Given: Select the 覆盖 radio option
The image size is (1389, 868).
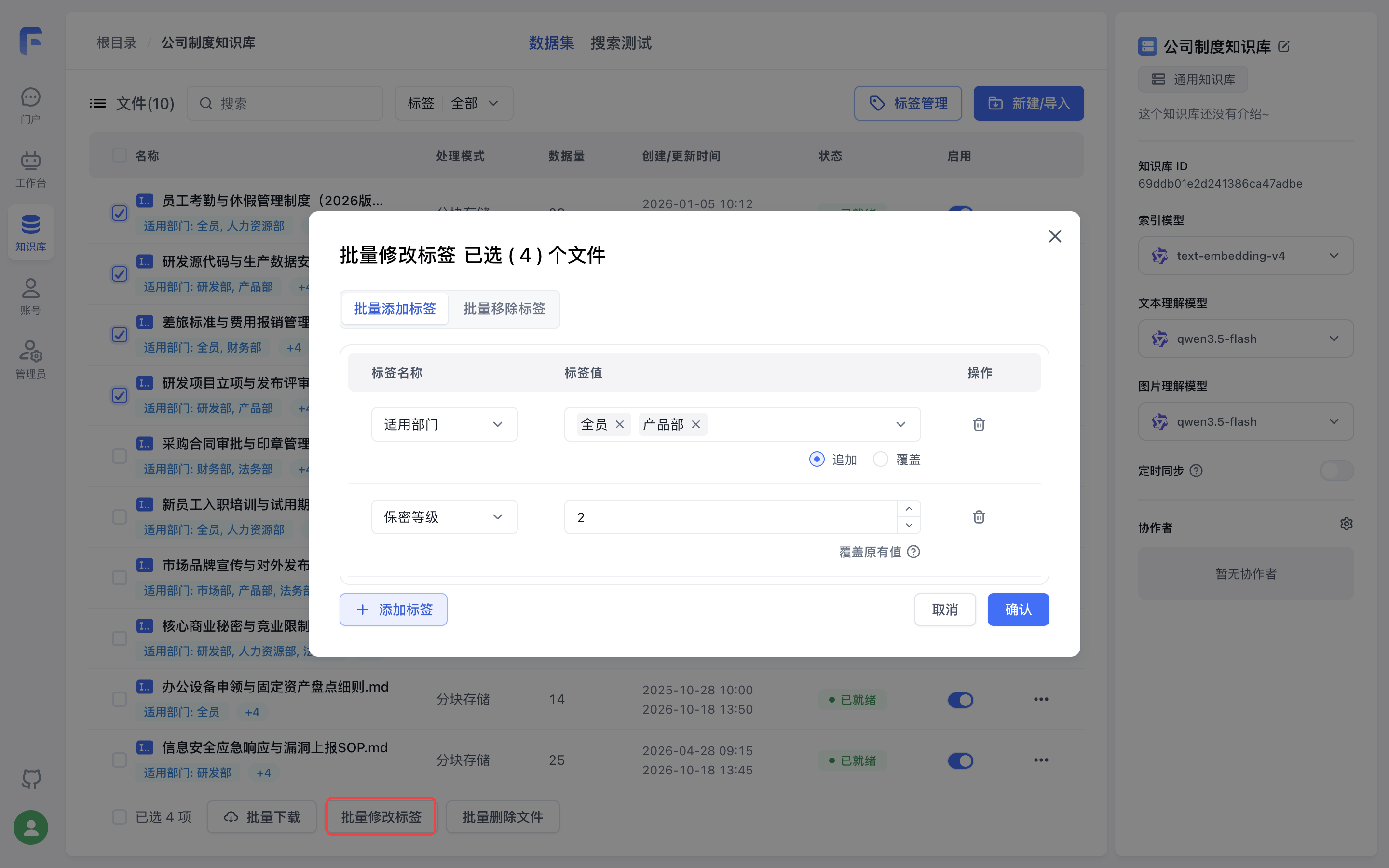Looking at the screenshot, I should click(x=881, y=459).
